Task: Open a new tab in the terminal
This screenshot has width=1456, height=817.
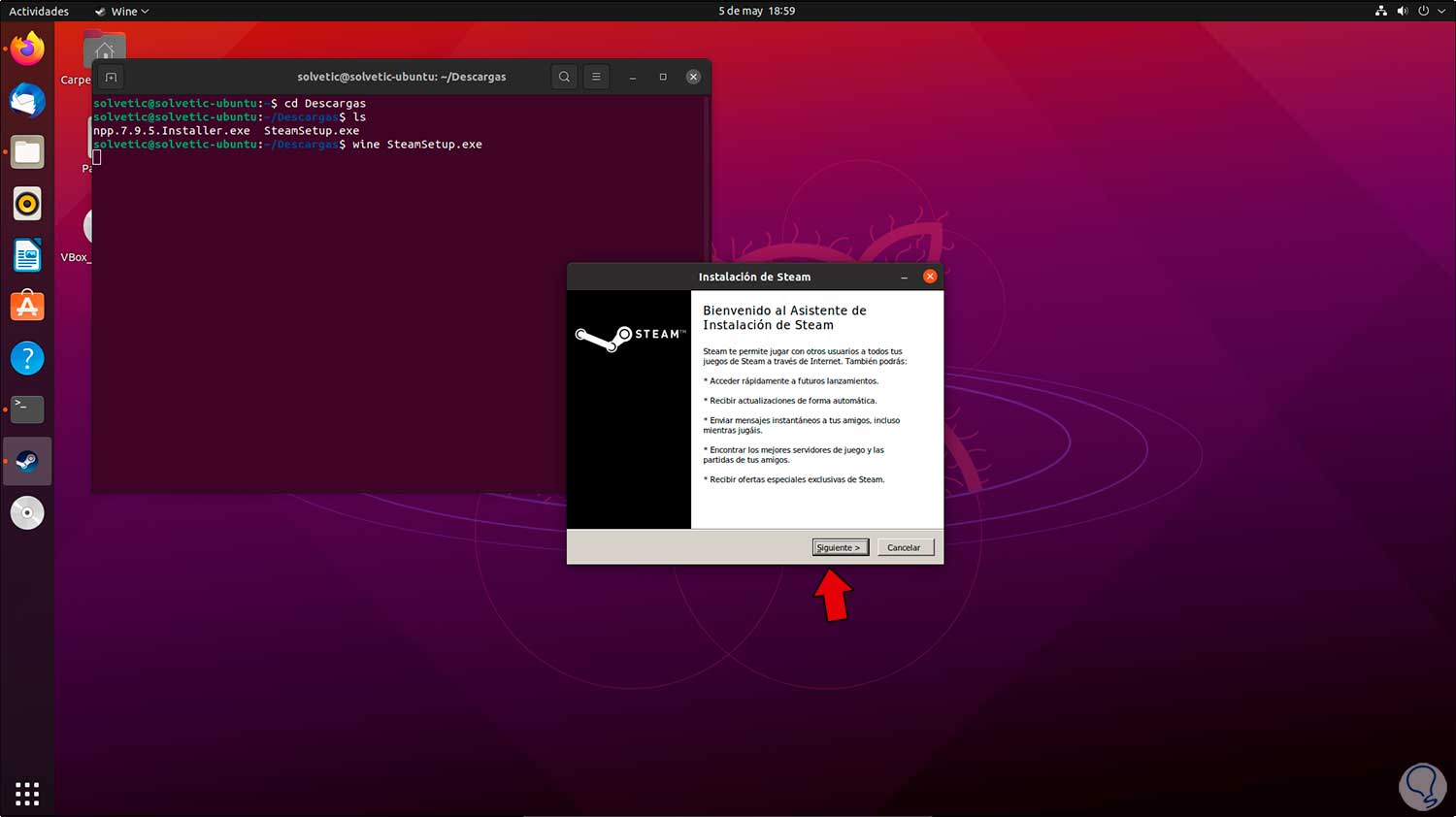Action: [111, 77]
